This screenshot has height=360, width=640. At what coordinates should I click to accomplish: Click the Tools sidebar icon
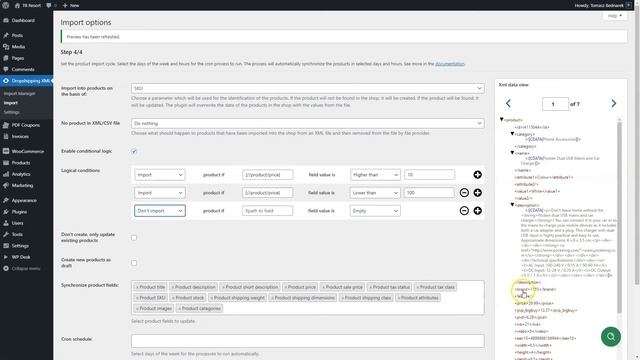[6, 234]
